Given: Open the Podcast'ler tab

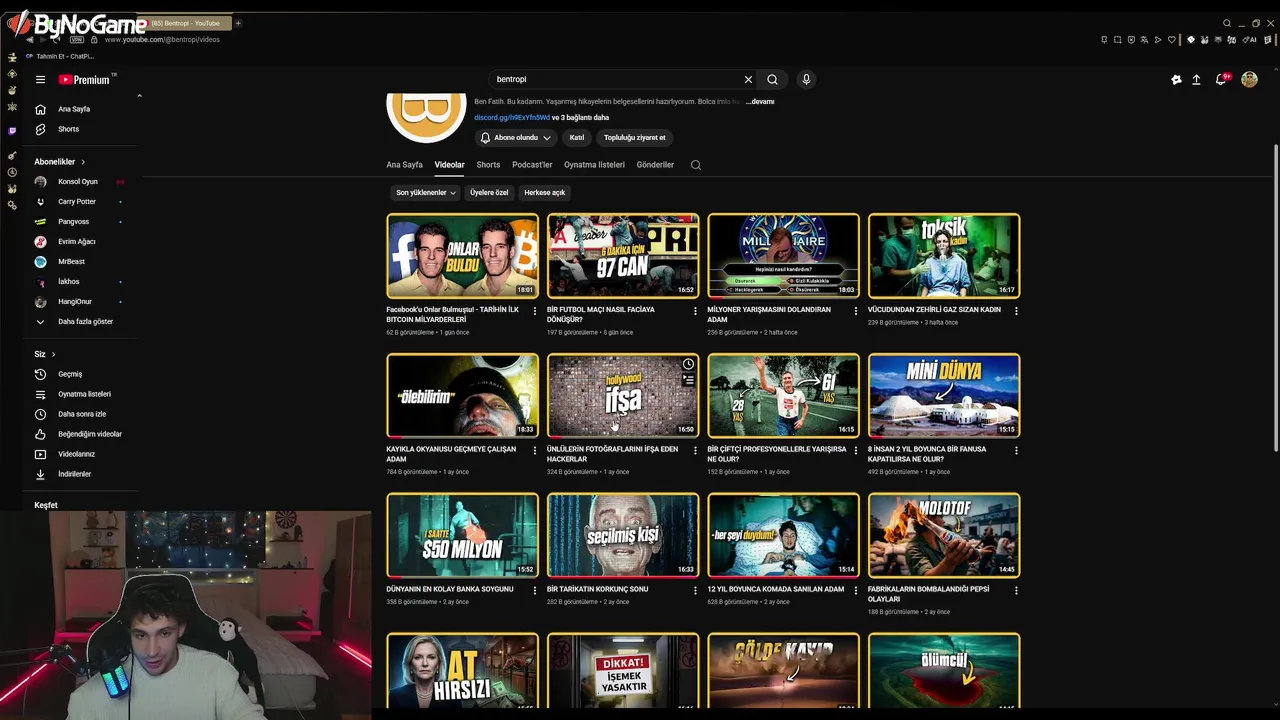Looking at the screenshot, I should (532, 165).
